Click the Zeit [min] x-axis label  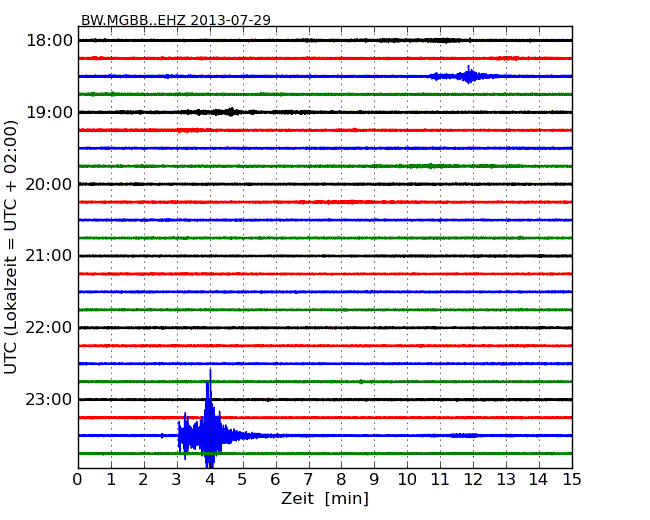(x=325, y=498)
